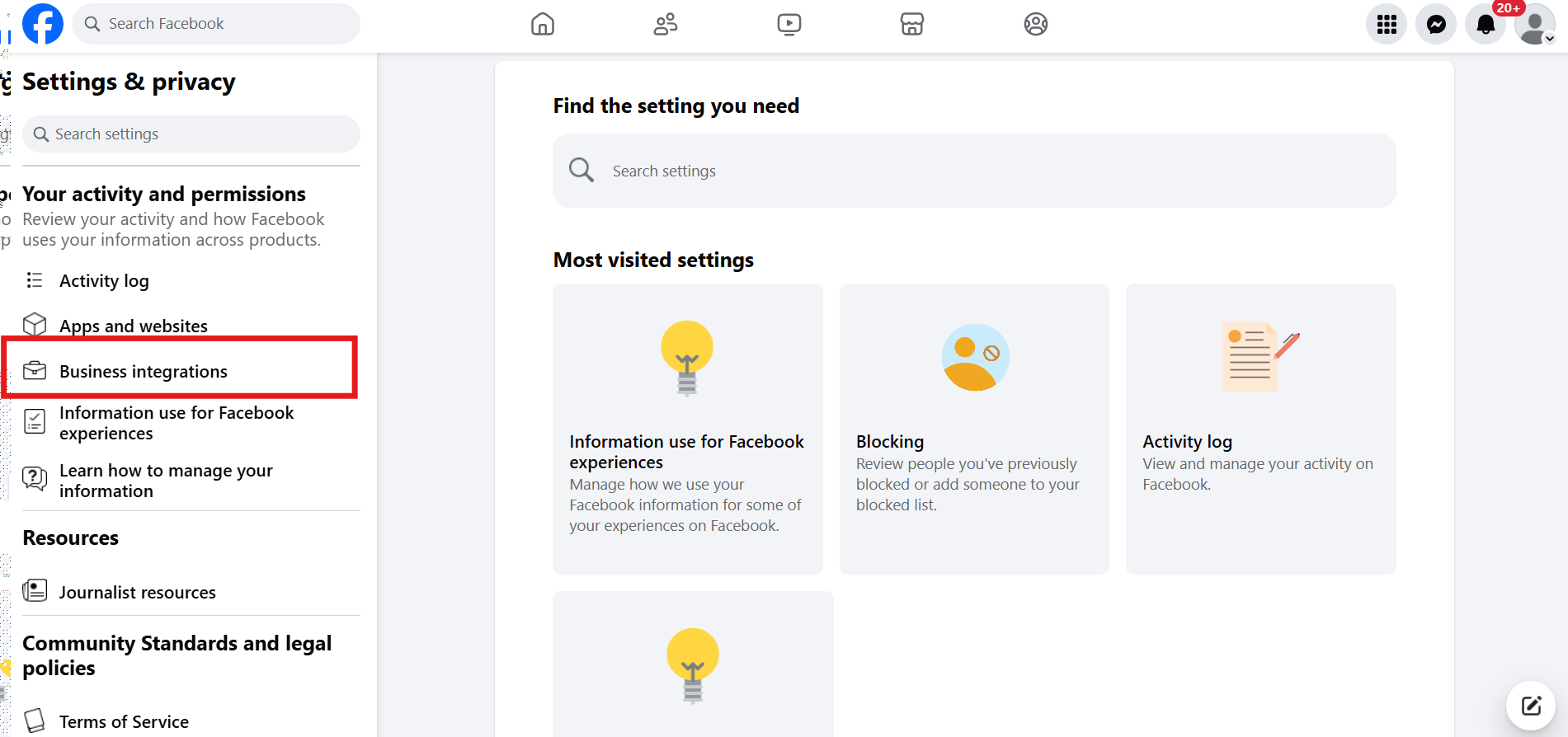Expand the account profile dropdown arrow
Screen dimensions: 1568x737
coord(1550,38)
